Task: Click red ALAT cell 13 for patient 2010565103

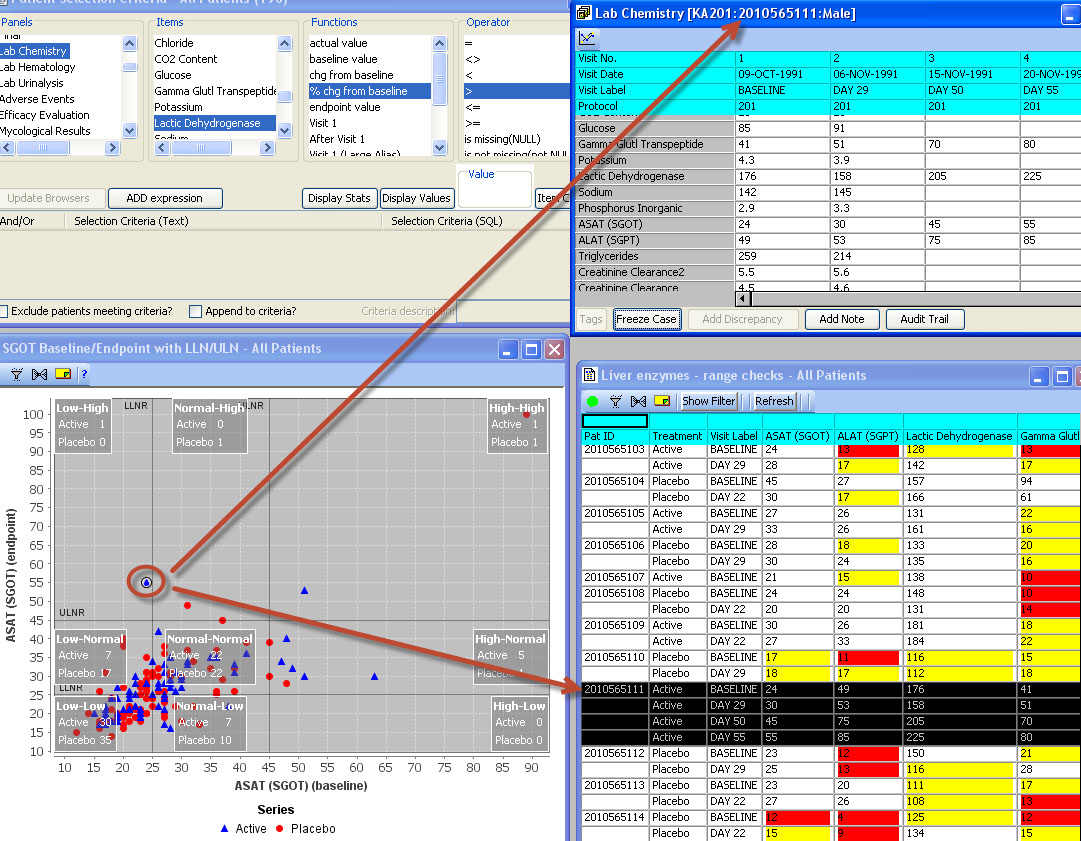Action: tap(867, 449)
